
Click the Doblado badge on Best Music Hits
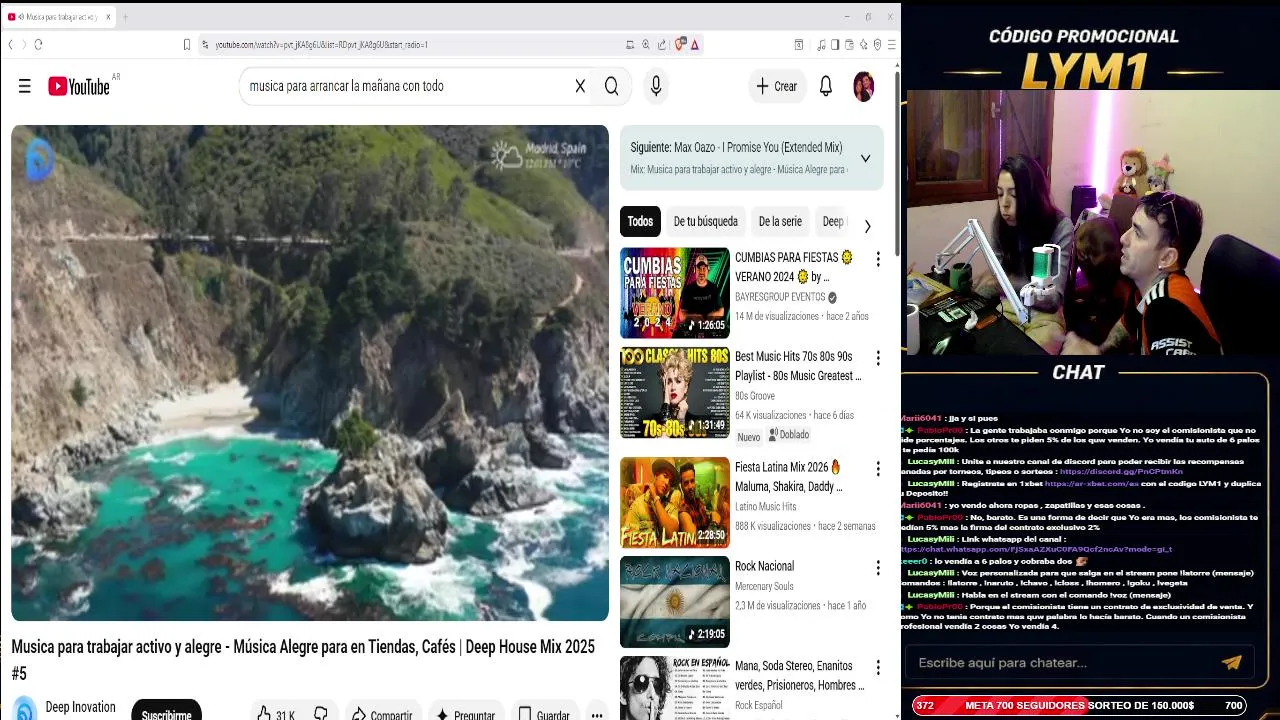coord(787,435)
